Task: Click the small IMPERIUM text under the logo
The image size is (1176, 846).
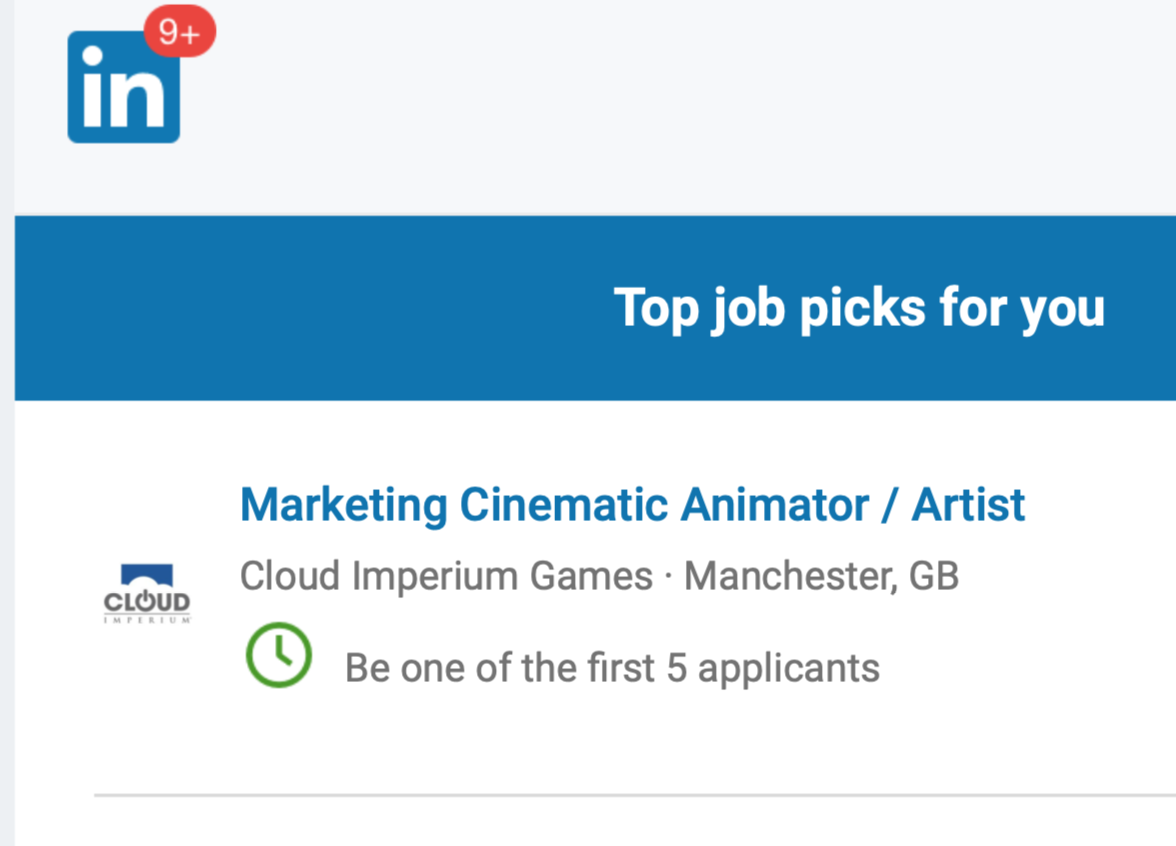Action: click(147, 620)
